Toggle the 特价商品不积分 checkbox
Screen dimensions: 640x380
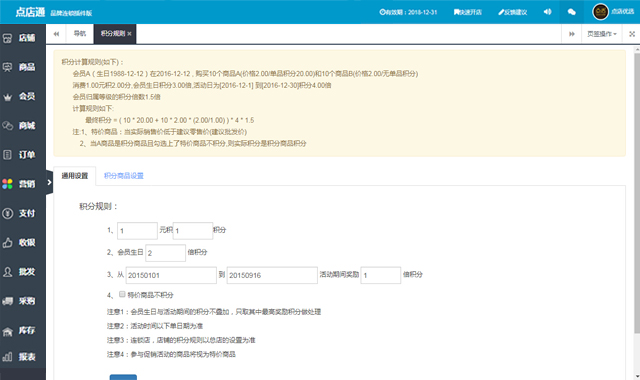point(122,294)
